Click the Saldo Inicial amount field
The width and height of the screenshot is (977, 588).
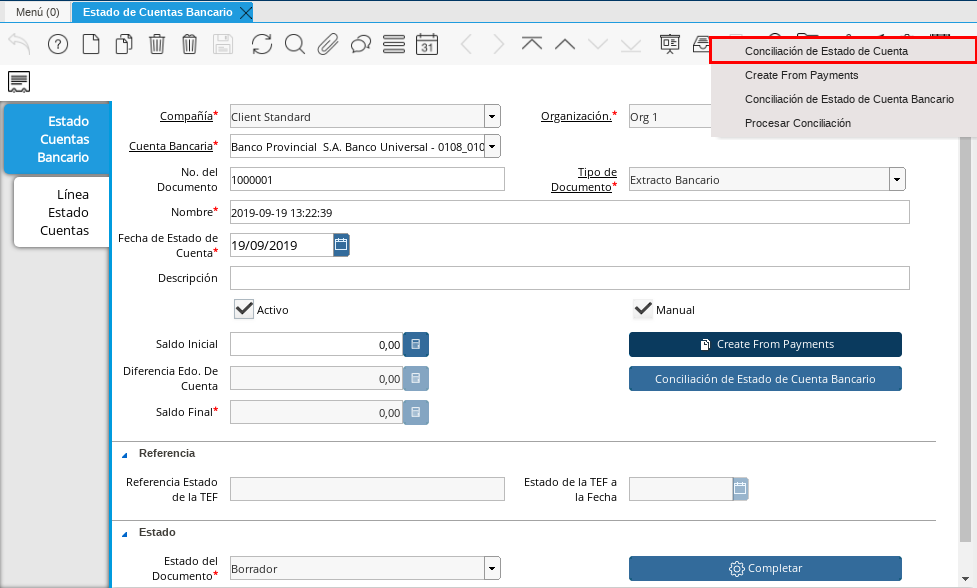317,344
